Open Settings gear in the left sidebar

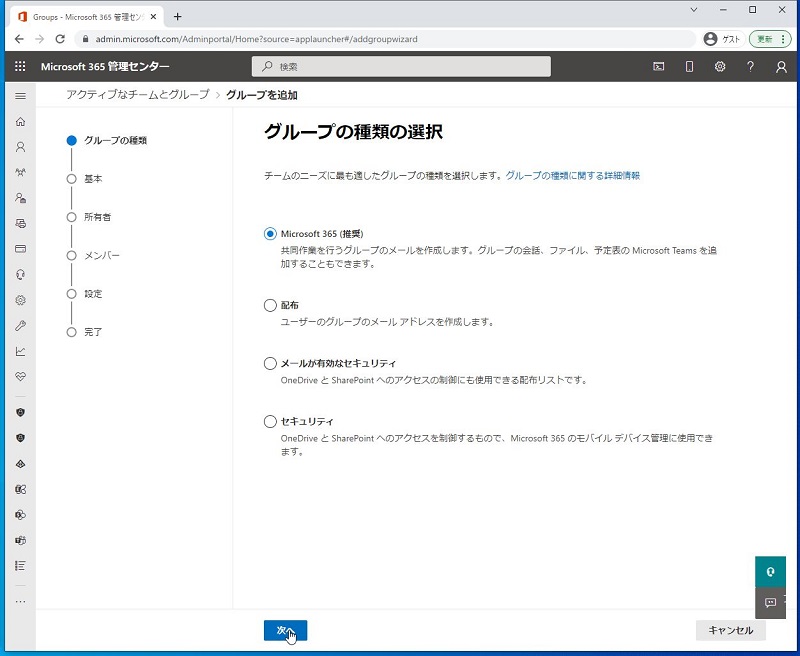click(x=20, y=300)
